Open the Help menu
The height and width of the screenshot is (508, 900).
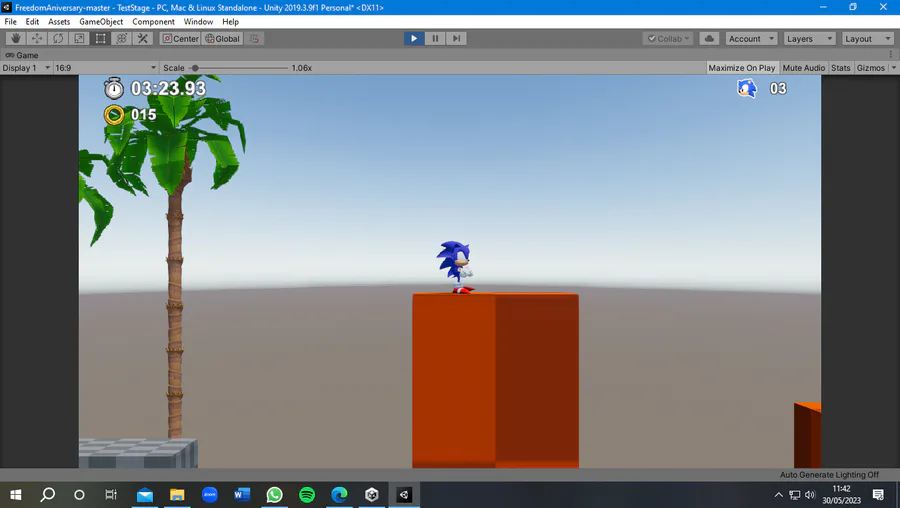(x=230, y=22)
